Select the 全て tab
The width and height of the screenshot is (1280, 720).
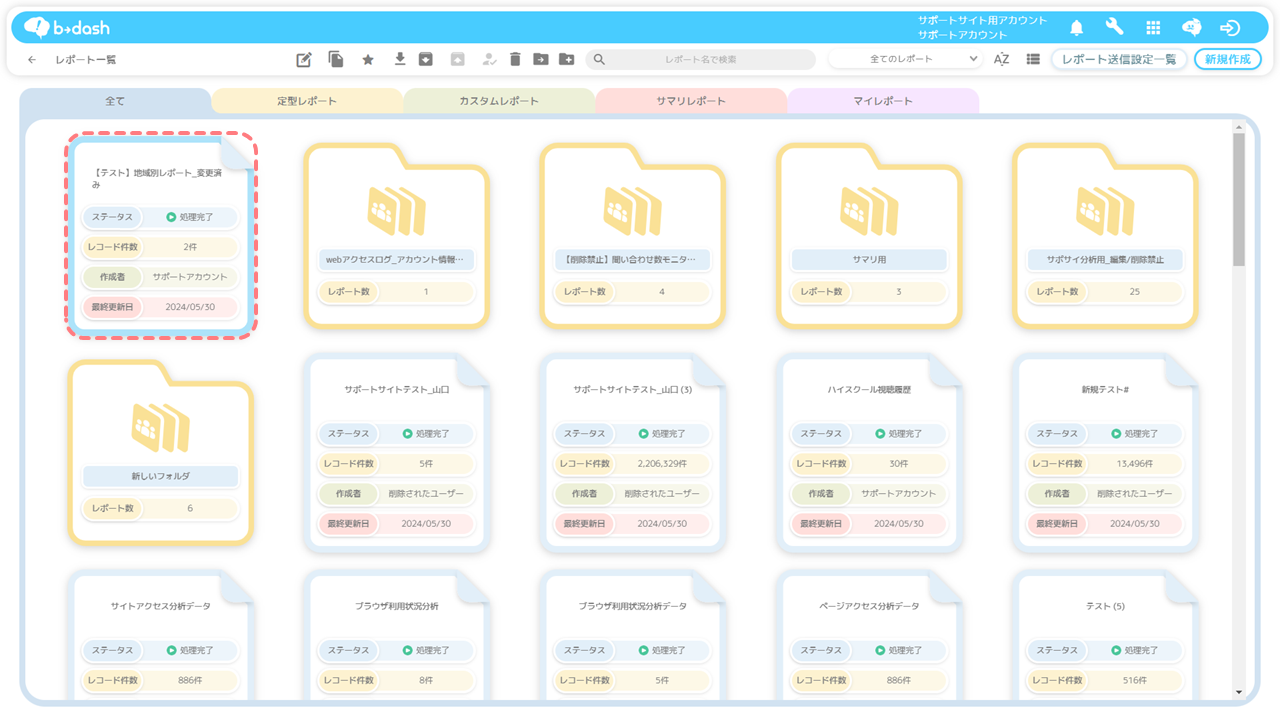pyautogui.click(x=115, y=101)
